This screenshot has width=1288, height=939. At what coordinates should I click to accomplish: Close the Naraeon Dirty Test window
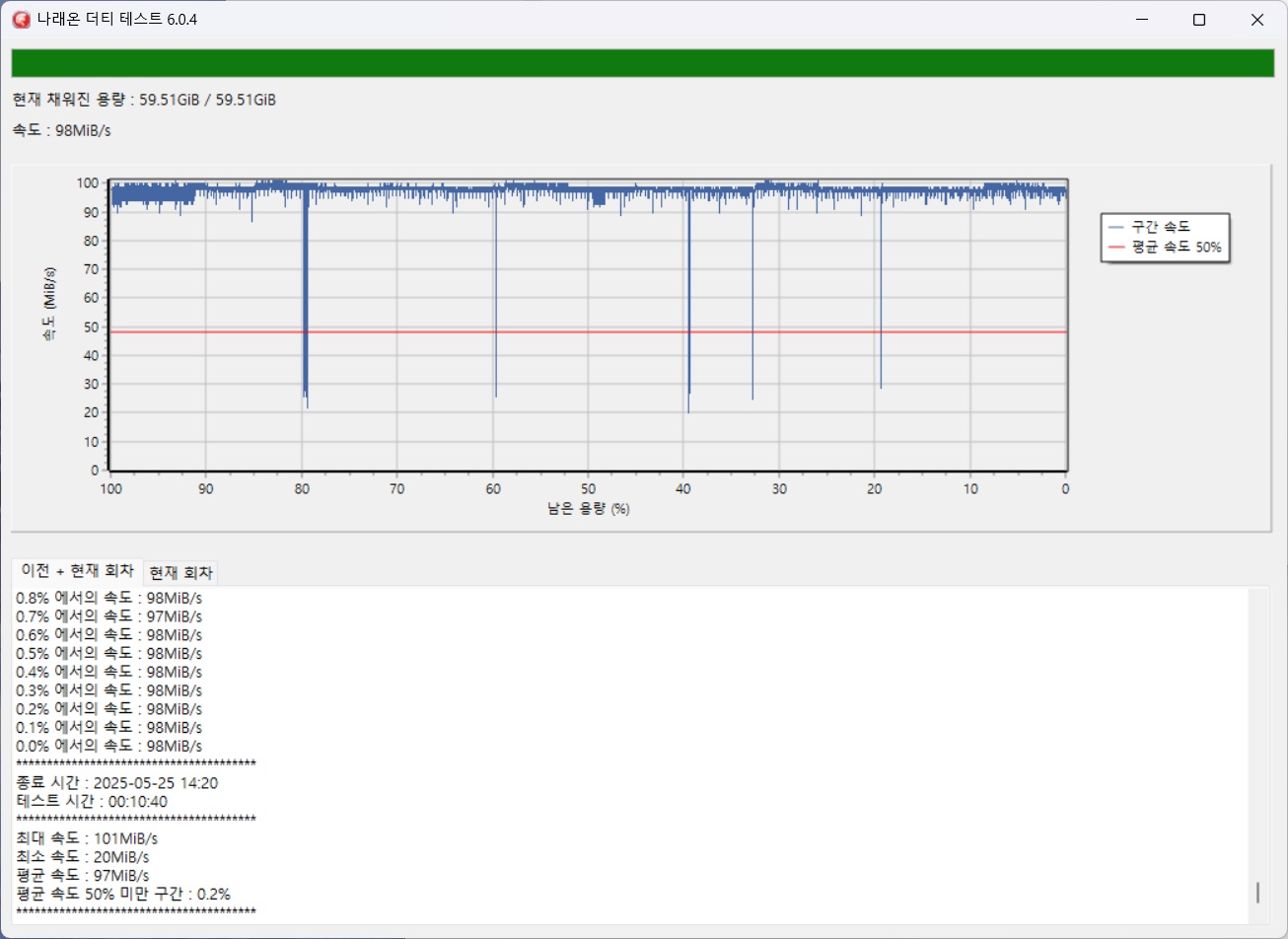[1257, 20]
